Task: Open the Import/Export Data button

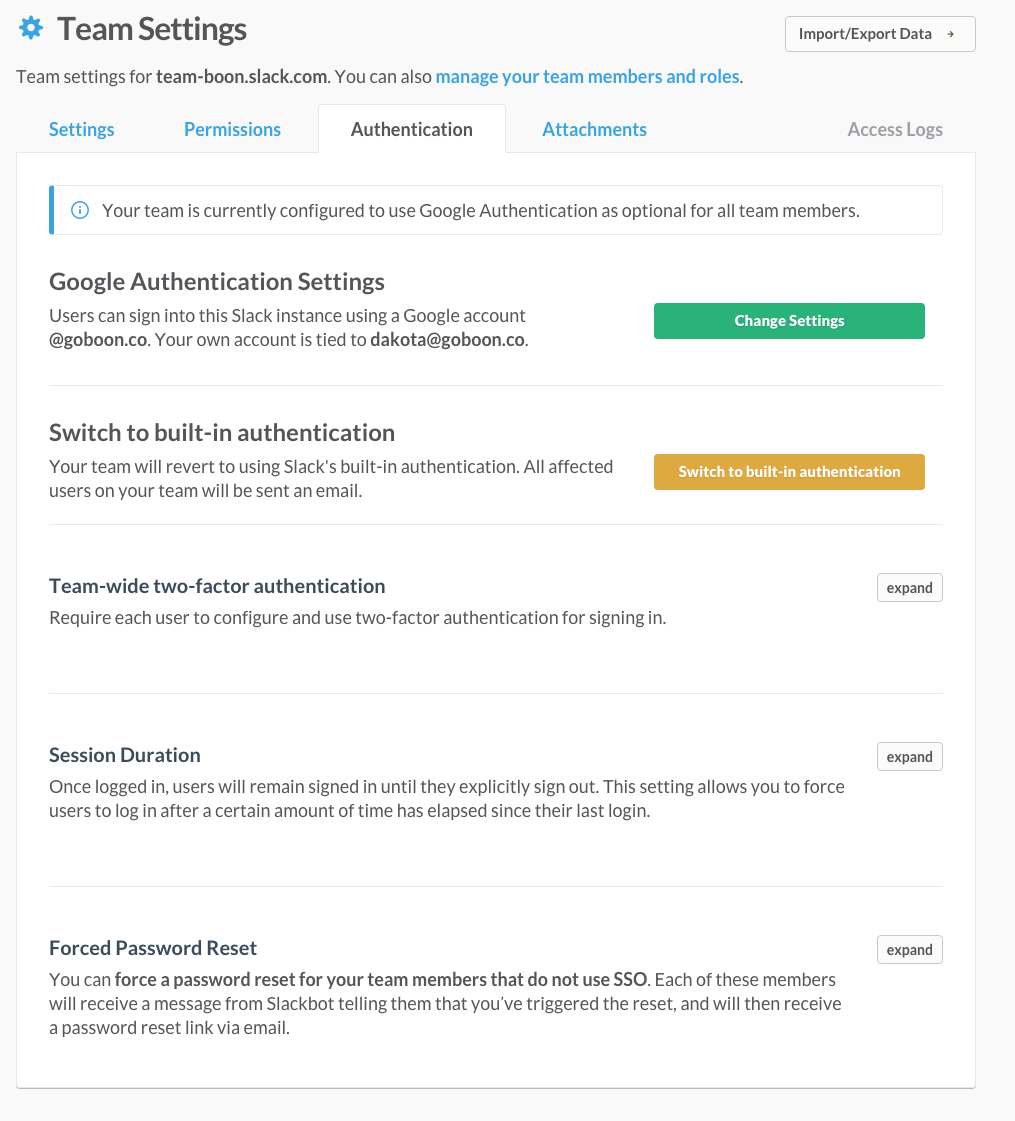Action: 880,34
